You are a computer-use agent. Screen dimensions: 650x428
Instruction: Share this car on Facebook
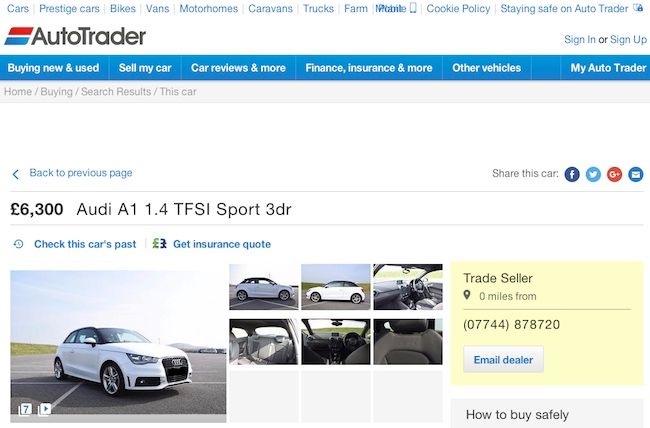[572, 174]
